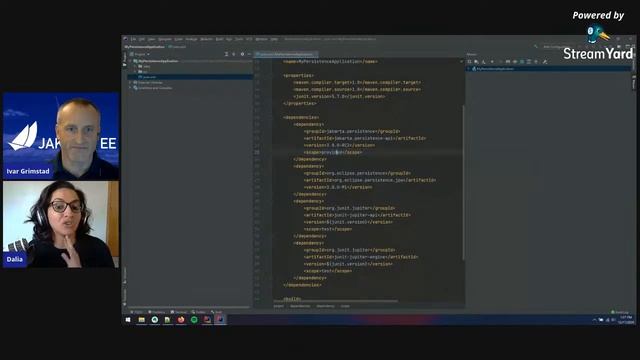Click the dependency breadcrumb
The width and height of the screenshot is (640, 360).
click(325, 306)
